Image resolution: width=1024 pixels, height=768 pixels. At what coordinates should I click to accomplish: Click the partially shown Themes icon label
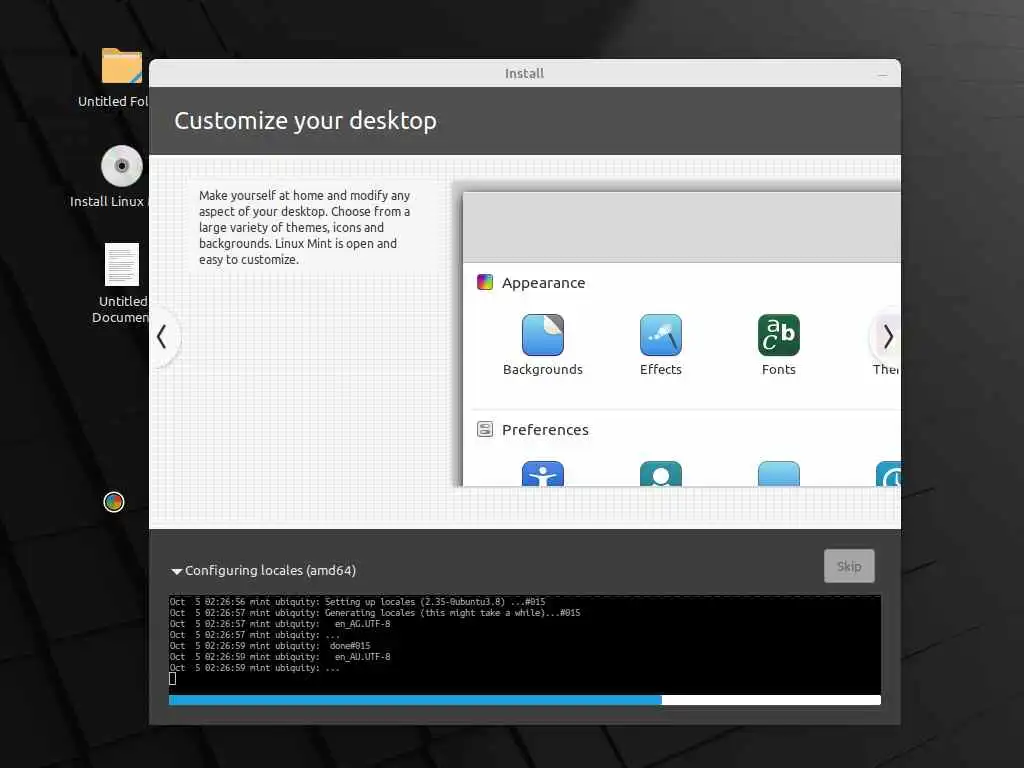(886, 370)
